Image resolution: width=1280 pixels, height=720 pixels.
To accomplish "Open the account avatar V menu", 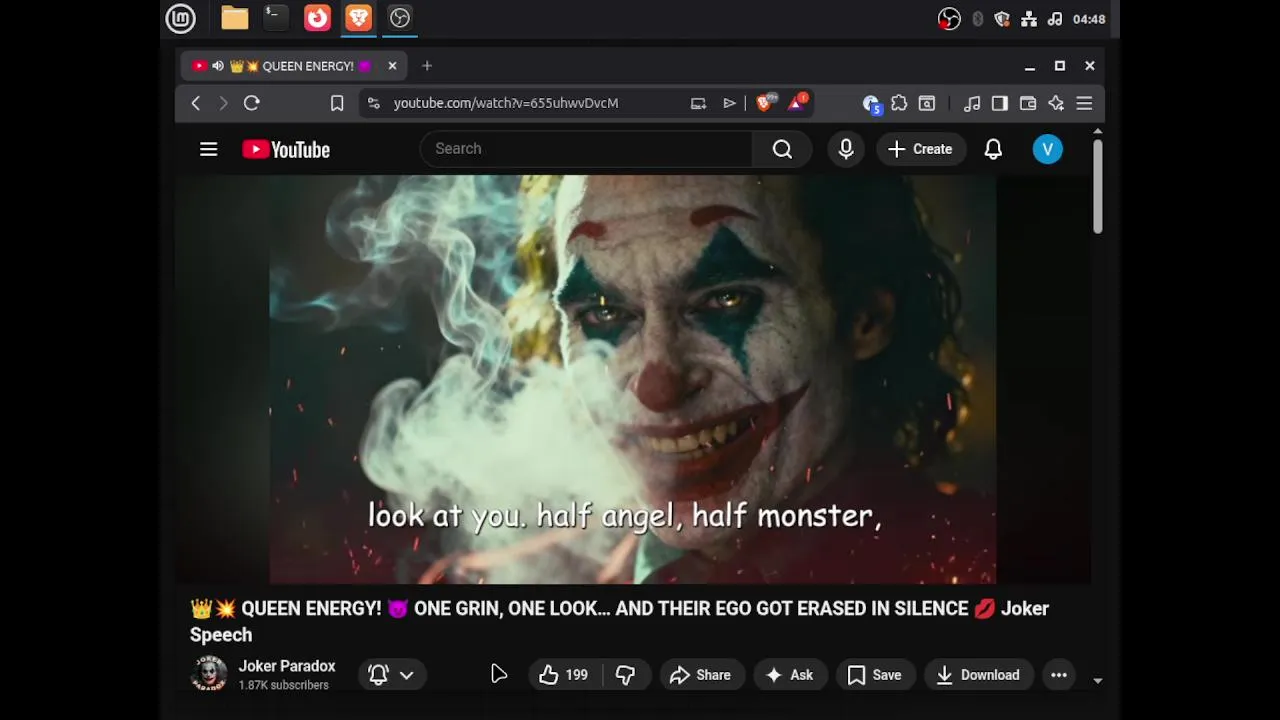I will [1047, 149].
